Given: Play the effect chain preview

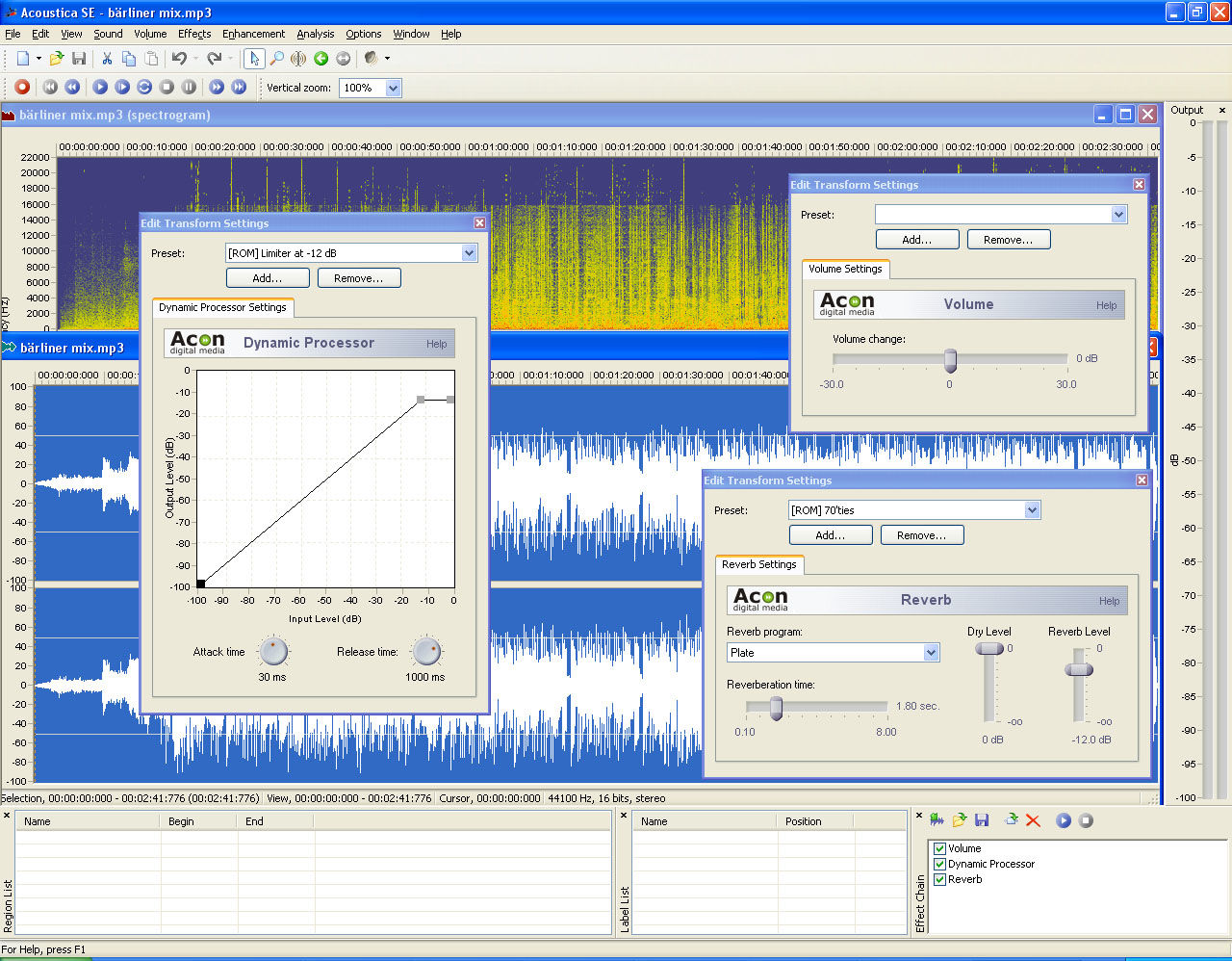Looking at the screenshot, I should tap(1064, 820).
